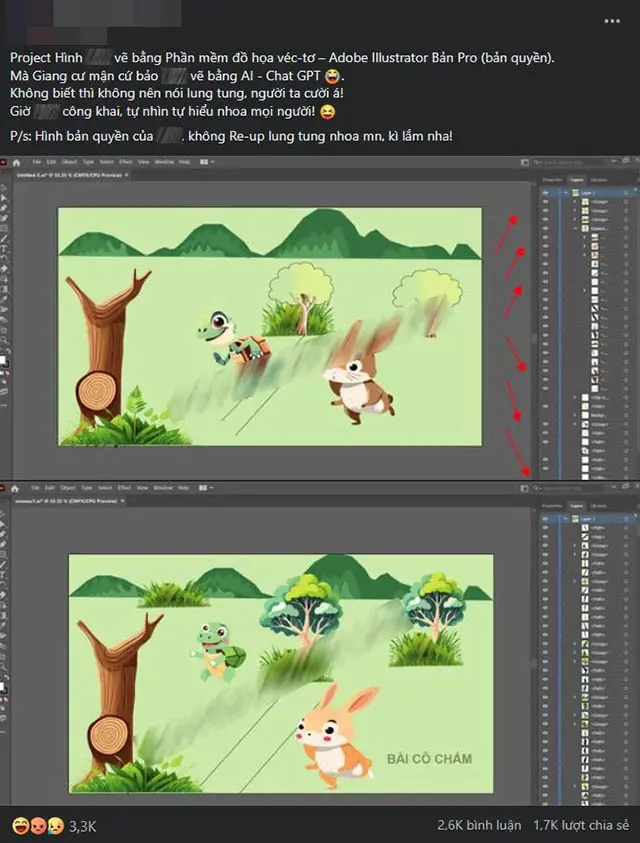This screenshot has width=640, height=843.
Task: Open post options three-dot menu
Action: (x=612, y=21)
